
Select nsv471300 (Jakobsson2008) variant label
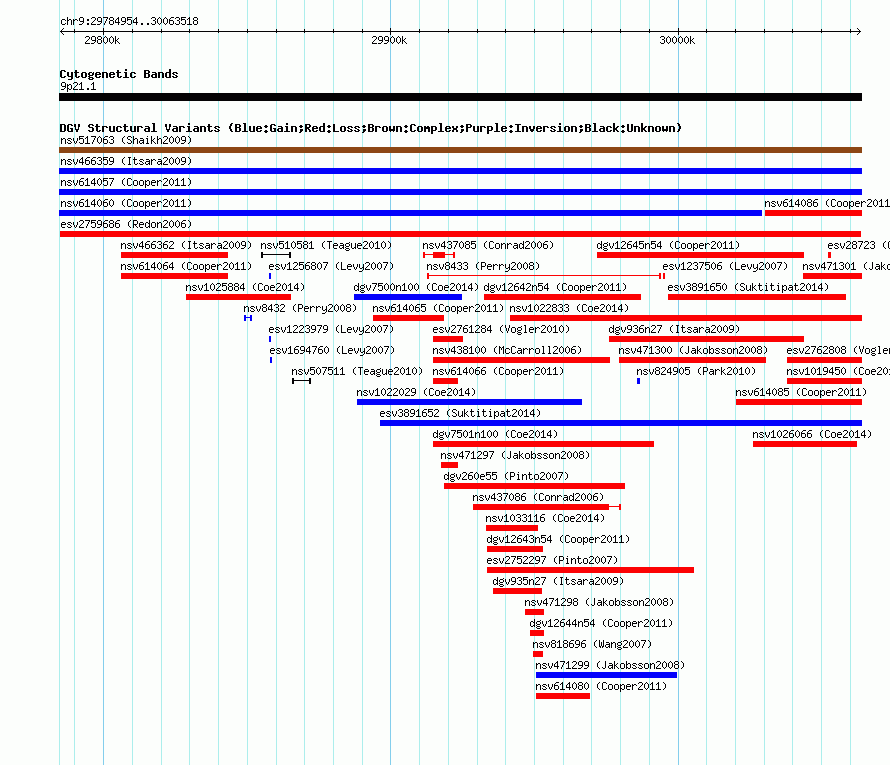[x=693, y=350]
